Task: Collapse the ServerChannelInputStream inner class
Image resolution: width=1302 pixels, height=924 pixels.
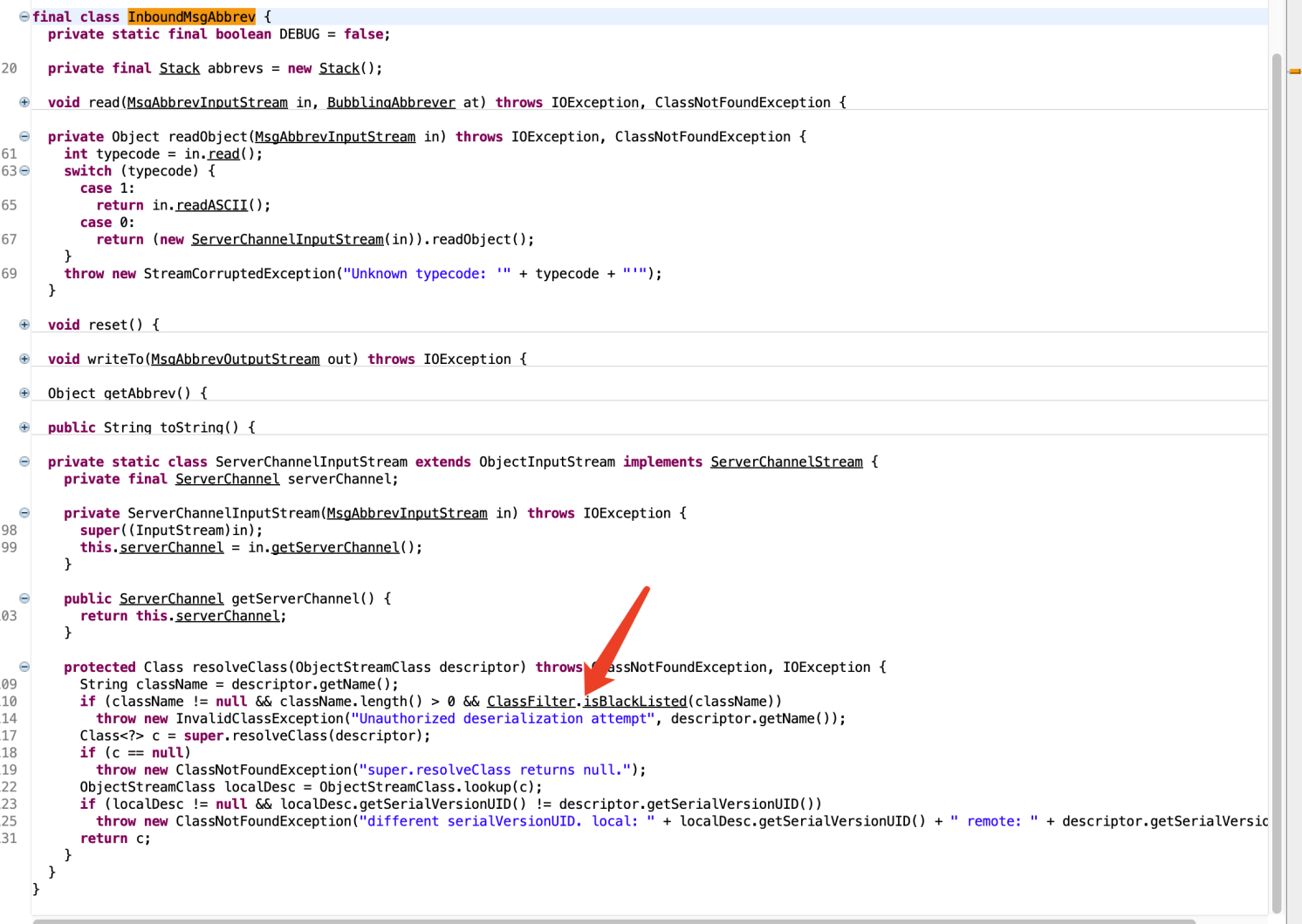Action: pyautogui.click(x=24, y=462)
